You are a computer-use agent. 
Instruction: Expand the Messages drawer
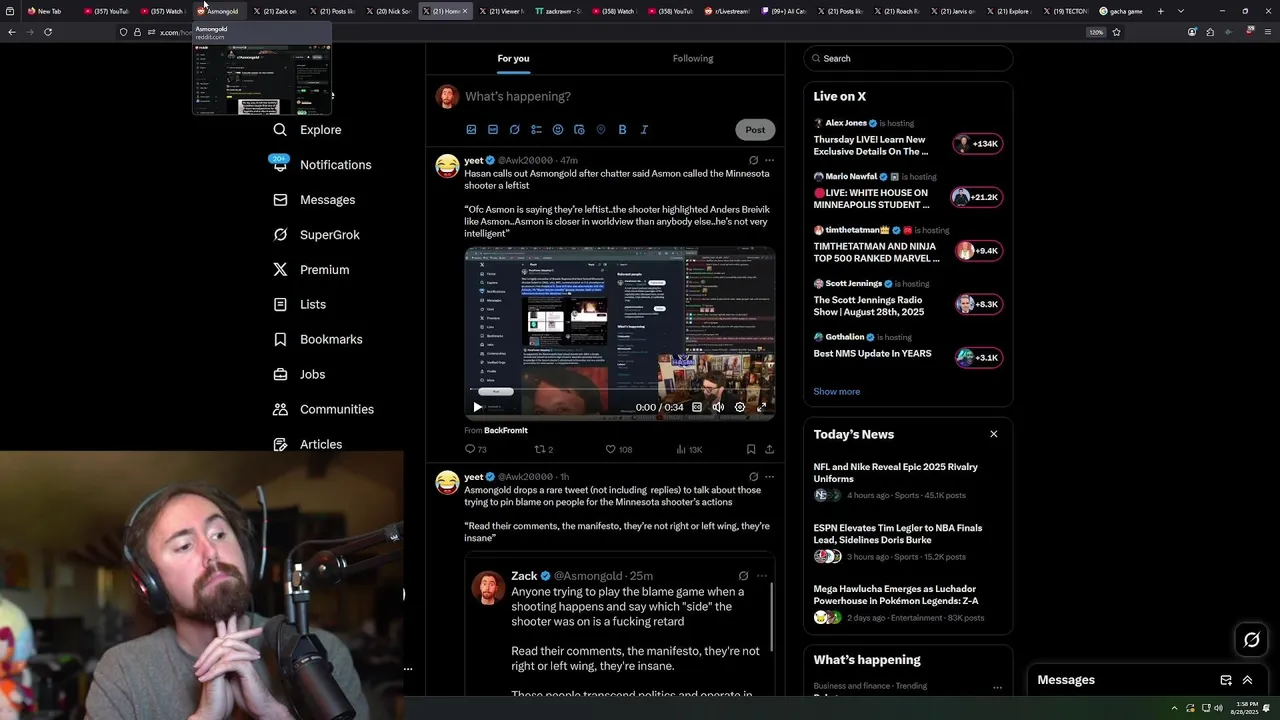pos(1248,680)
